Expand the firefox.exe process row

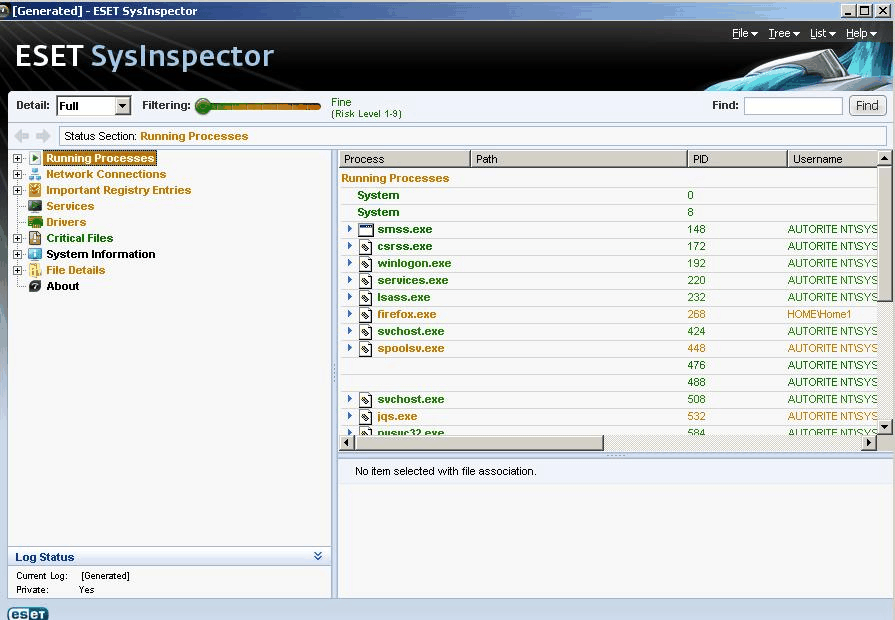[x=349, y=314]
